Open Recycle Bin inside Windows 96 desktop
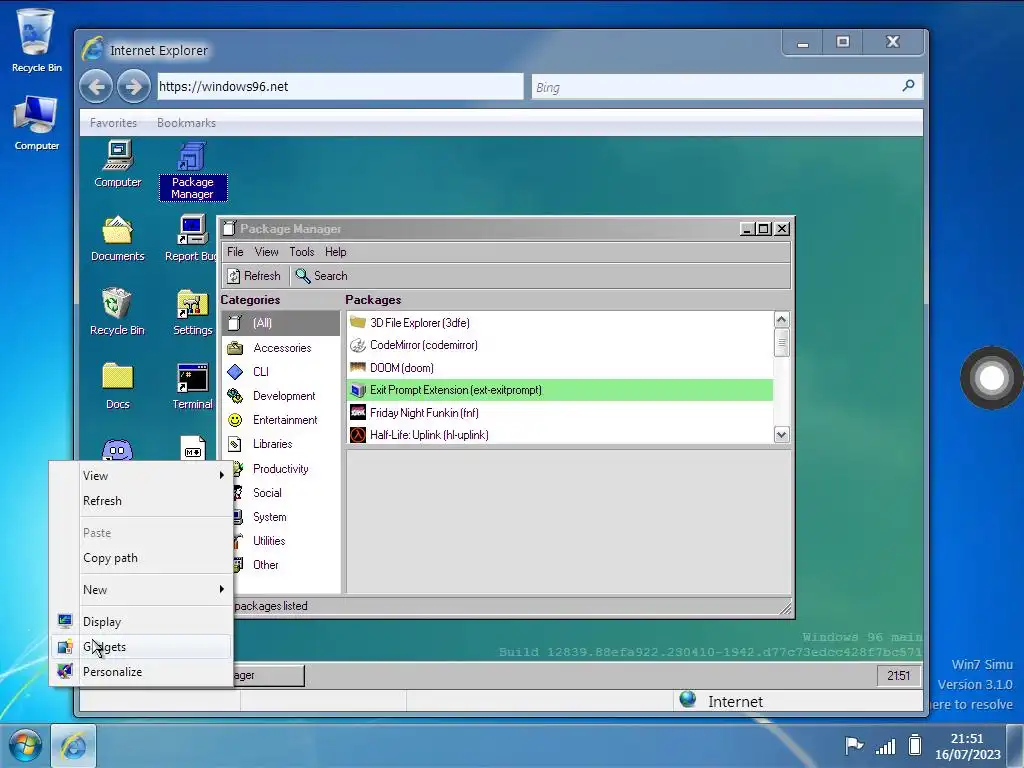 pos(117,312)
